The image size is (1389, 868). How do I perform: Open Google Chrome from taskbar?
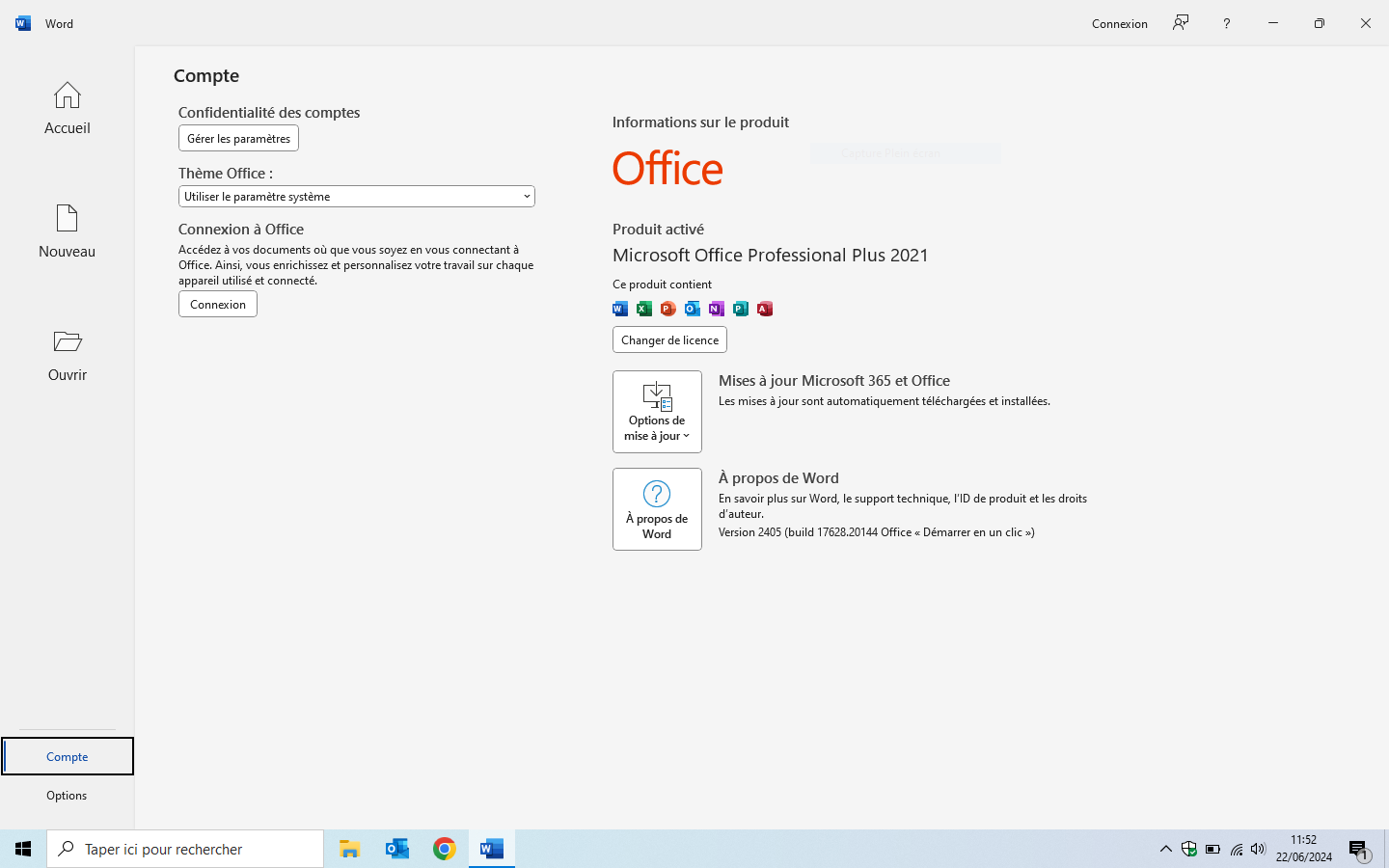pos(444,849)
